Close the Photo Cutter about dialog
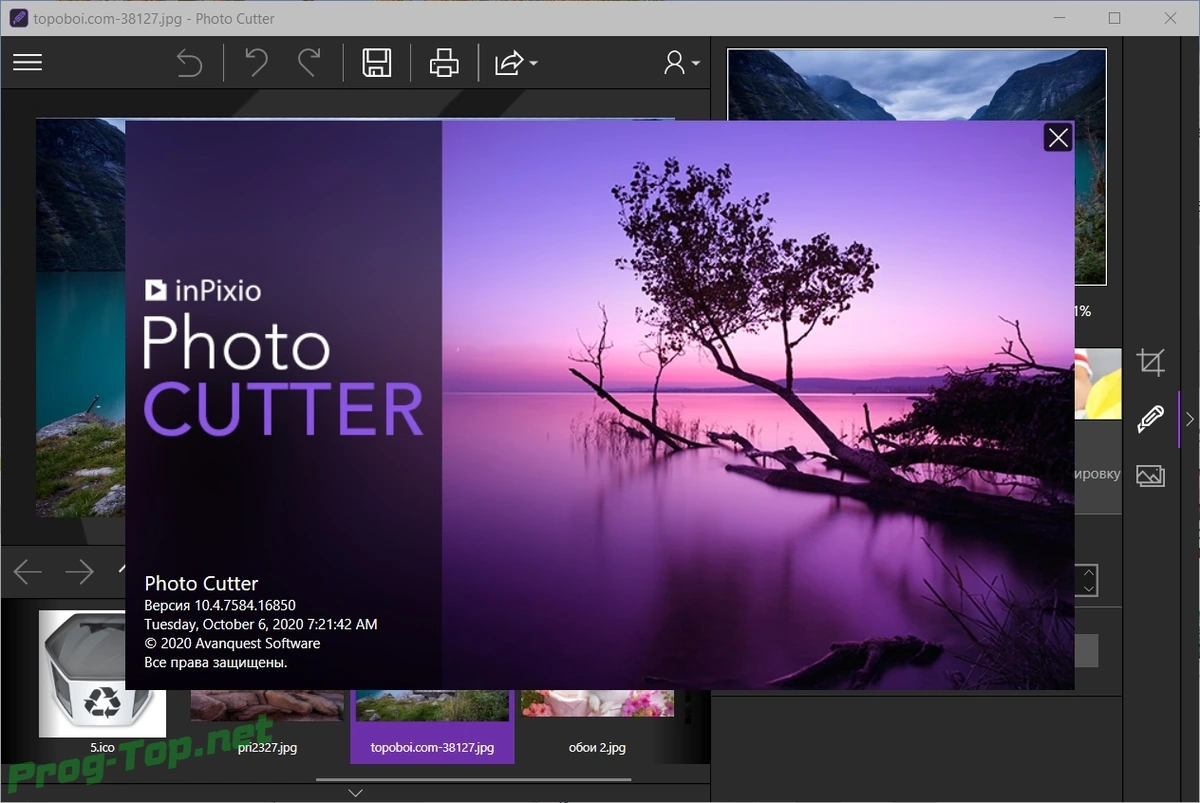The height and width of the screenshot is (803, 1200). [x=1058, y=138]
